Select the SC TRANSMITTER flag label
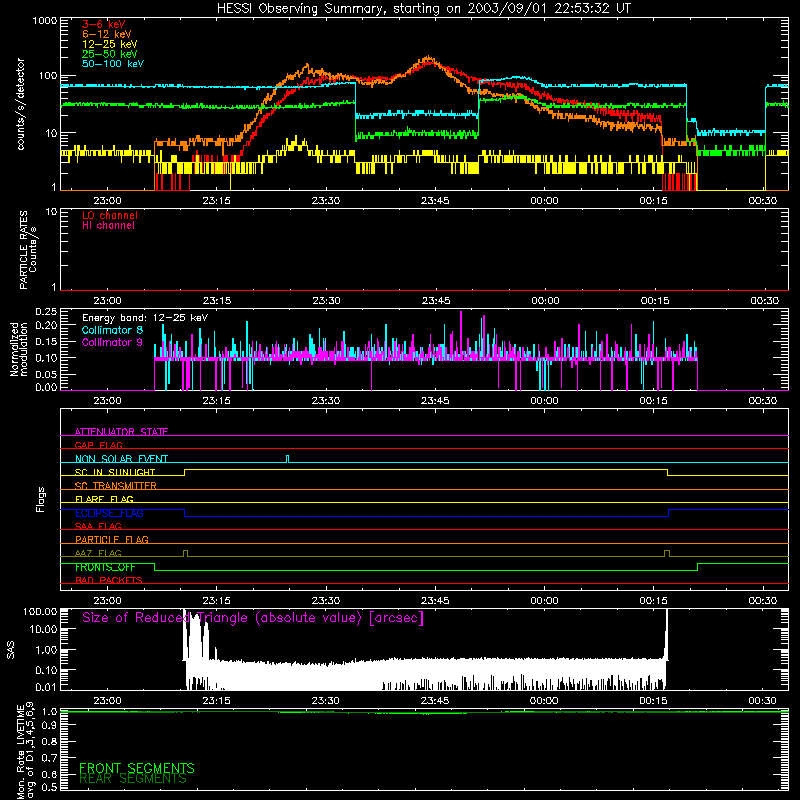 click(x=116, y=486)
